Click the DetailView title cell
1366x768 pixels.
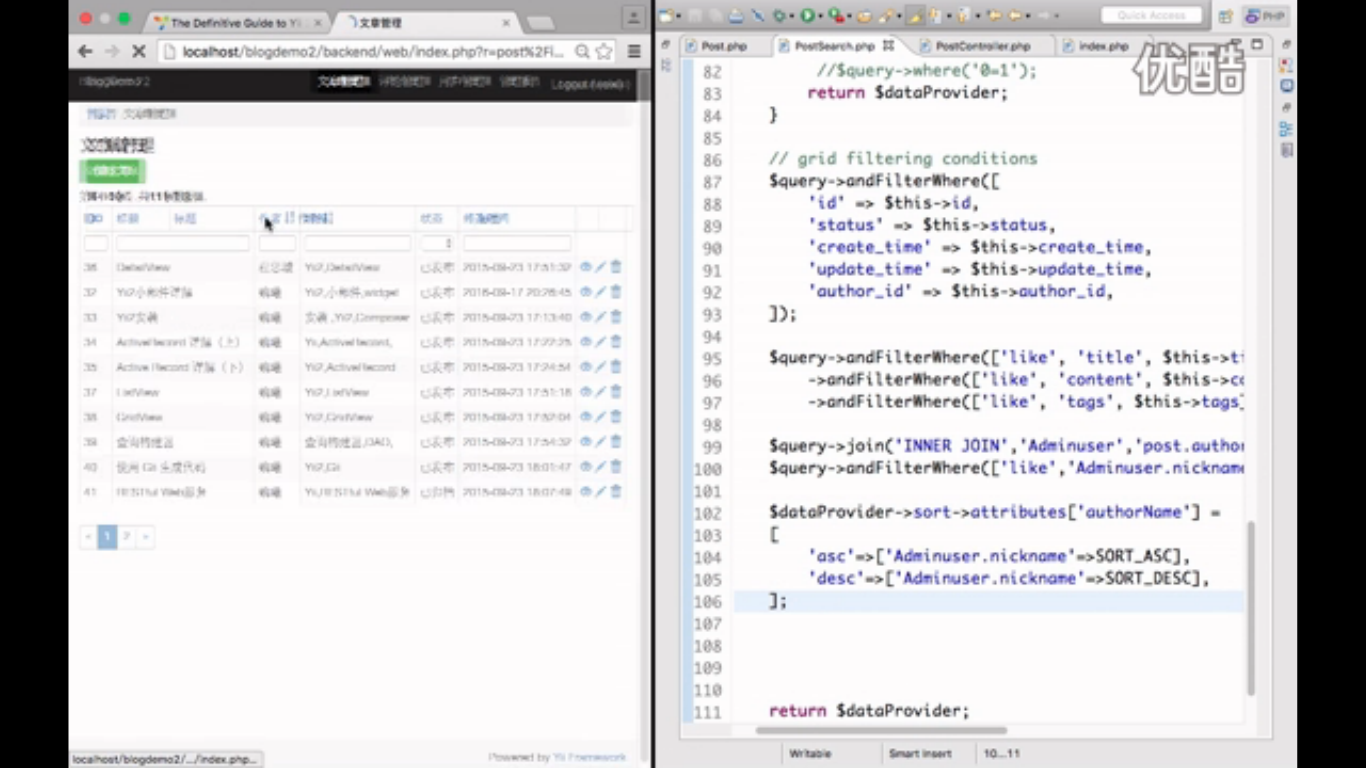click(143, 267)
